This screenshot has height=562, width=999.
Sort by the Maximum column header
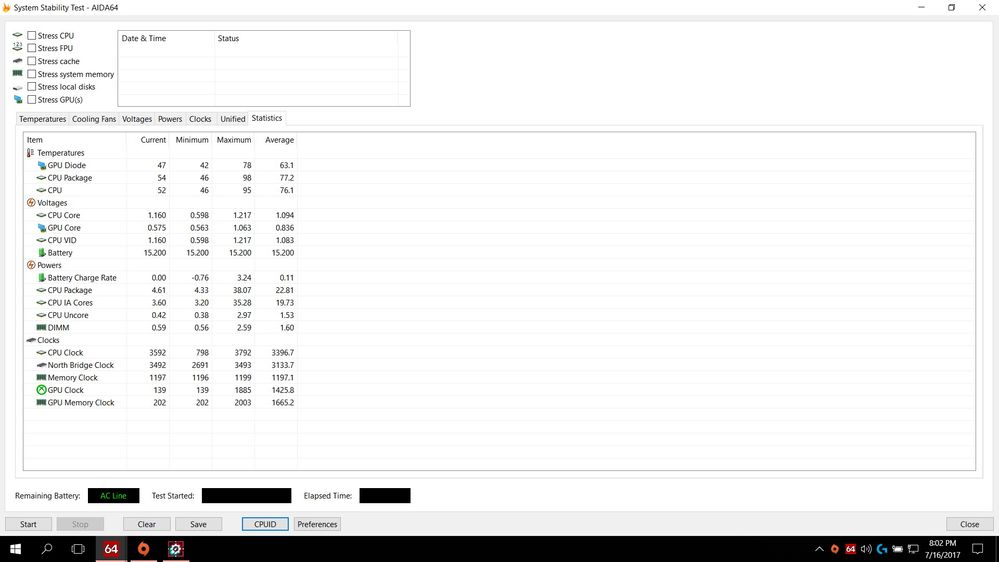pyautogui.click(x=234, y=140)
